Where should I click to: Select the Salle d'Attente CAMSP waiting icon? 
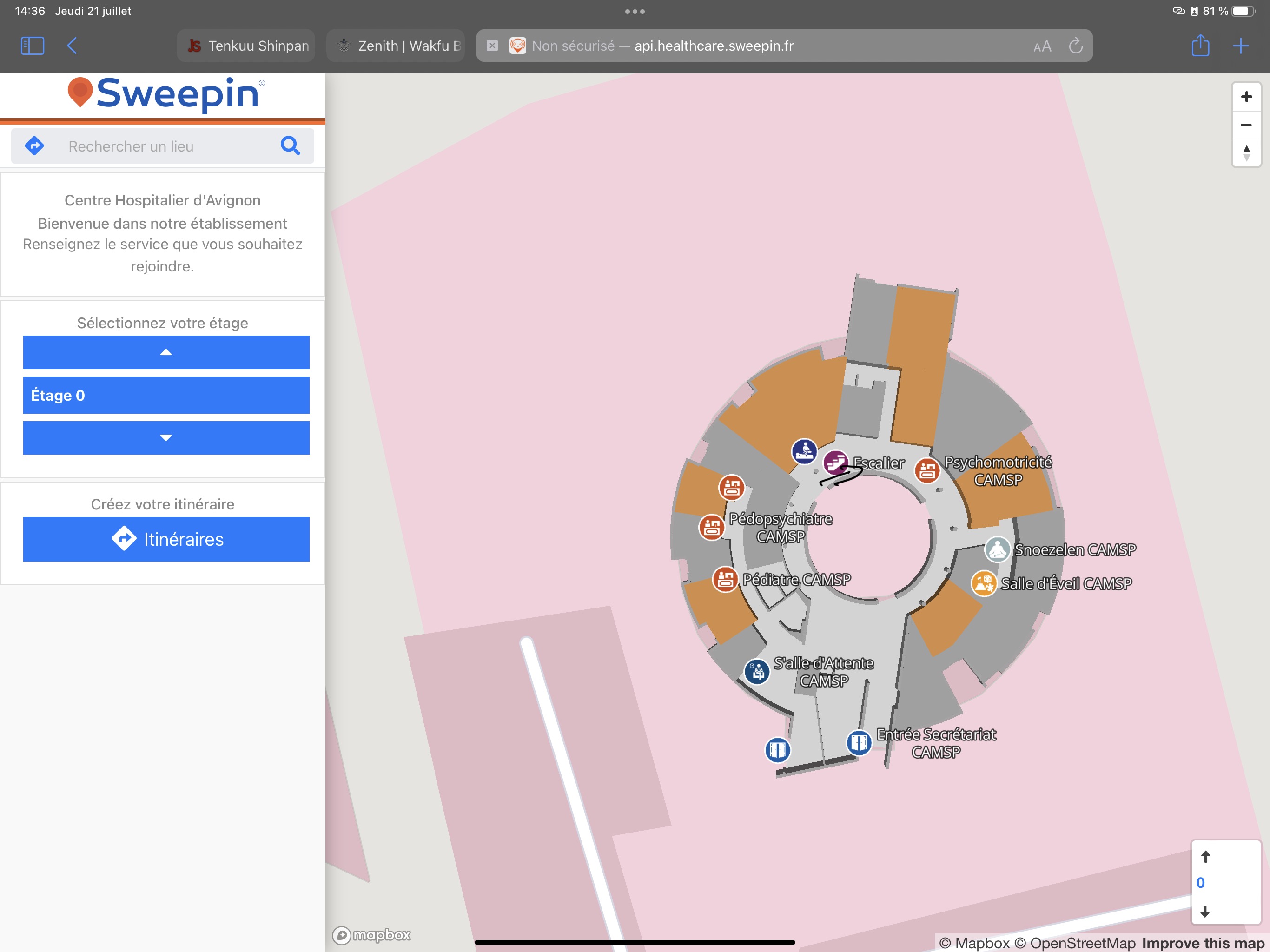(757, 671)
